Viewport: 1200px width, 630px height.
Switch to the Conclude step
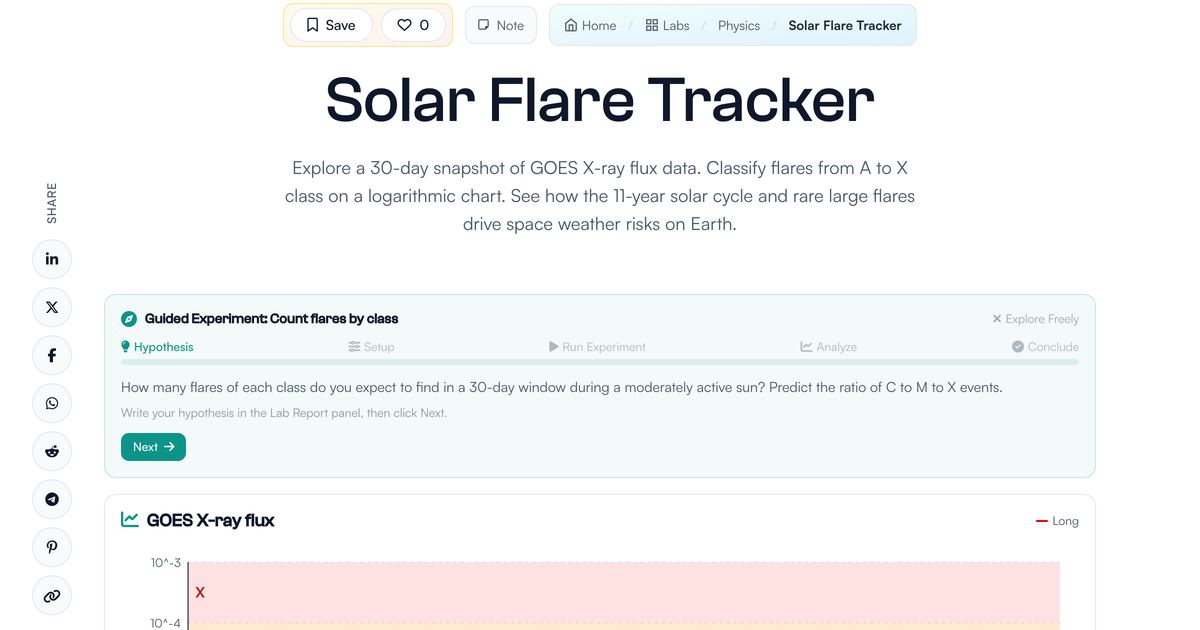[1045, 347]
